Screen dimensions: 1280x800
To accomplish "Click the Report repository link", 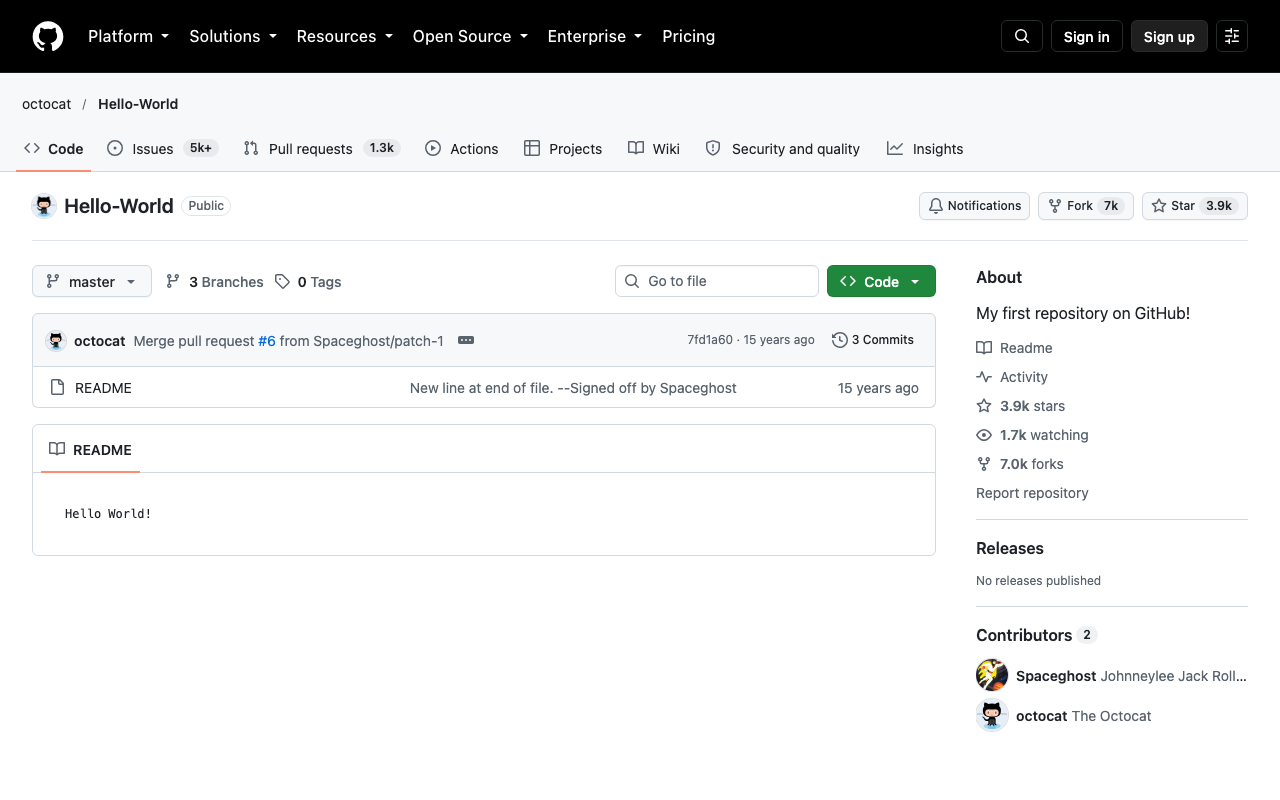I will click(1032, 493).
